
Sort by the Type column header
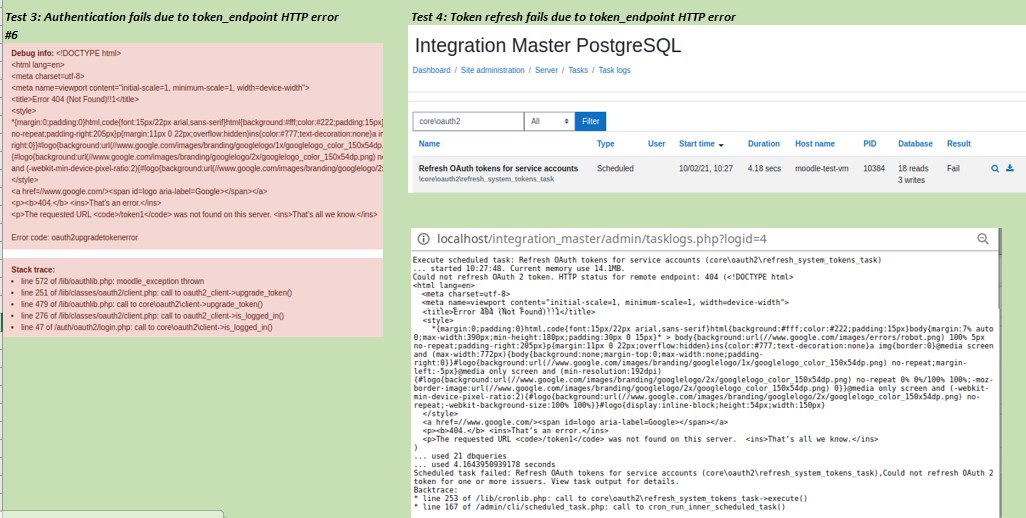click(x=605, y=144)
